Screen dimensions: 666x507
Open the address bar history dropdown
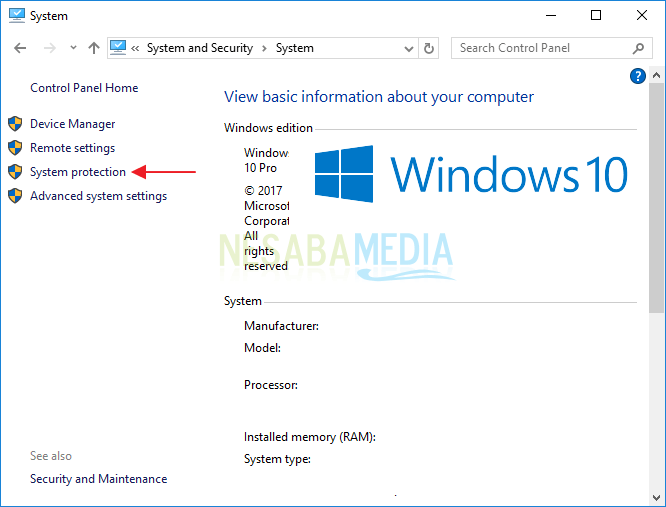[409, 49]
